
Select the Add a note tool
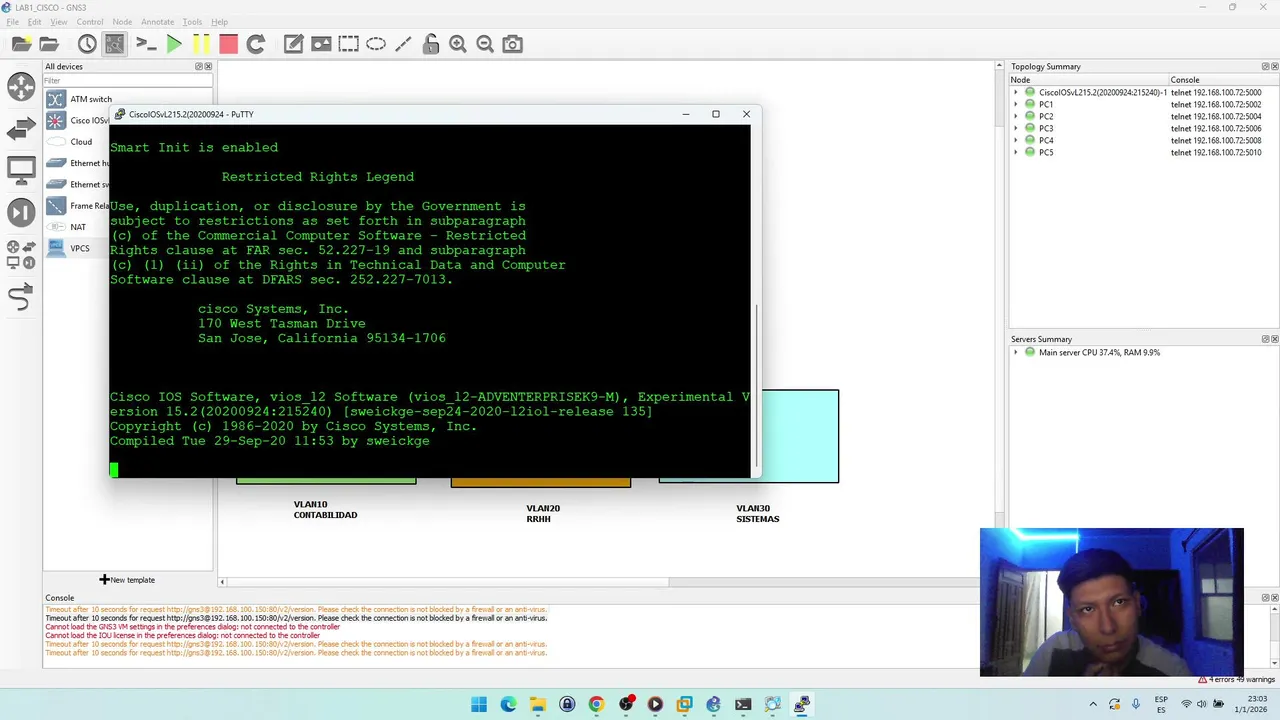[x=293, y=44]
